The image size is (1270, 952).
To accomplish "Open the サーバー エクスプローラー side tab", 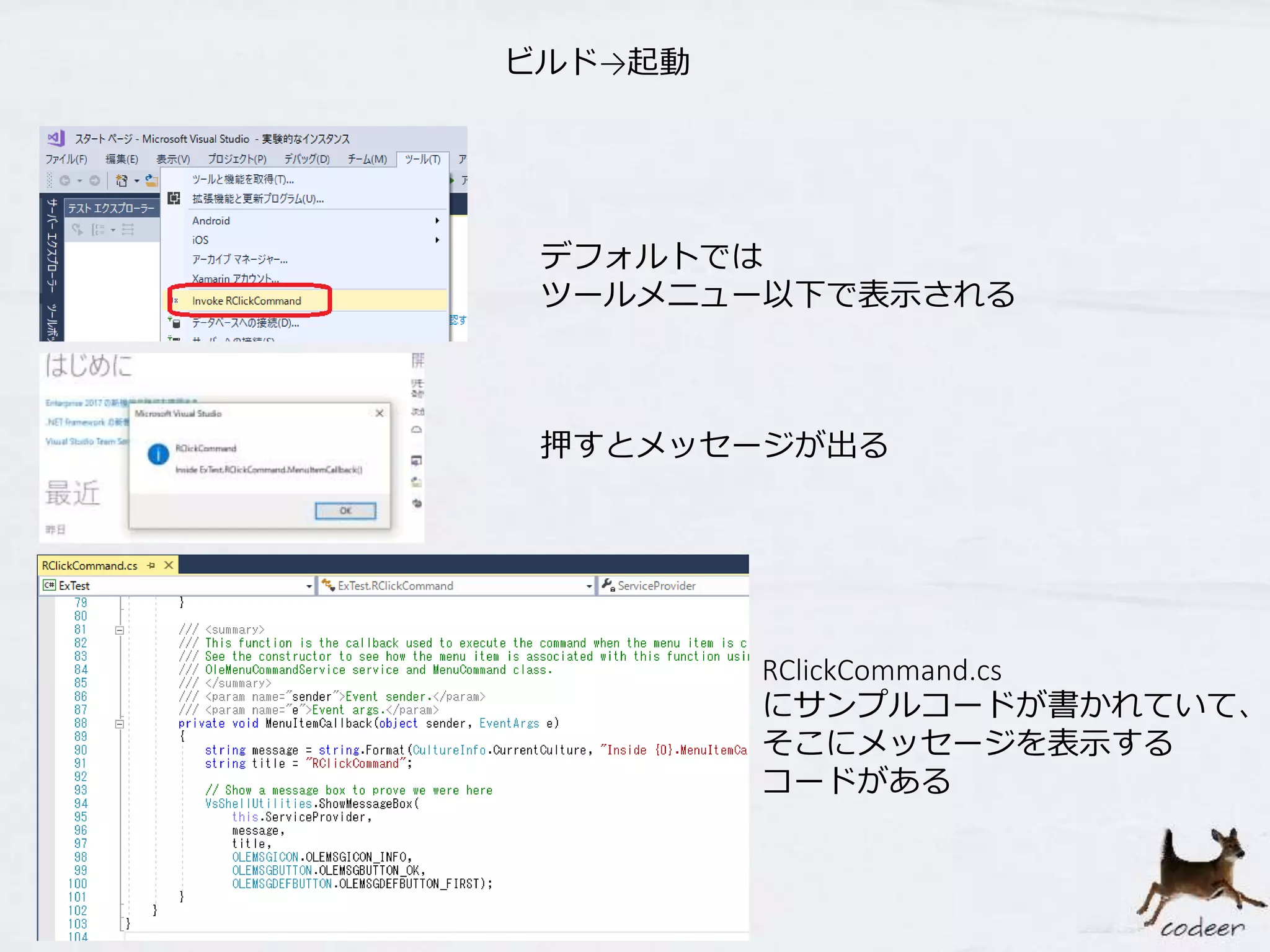I will coord(52,245).
